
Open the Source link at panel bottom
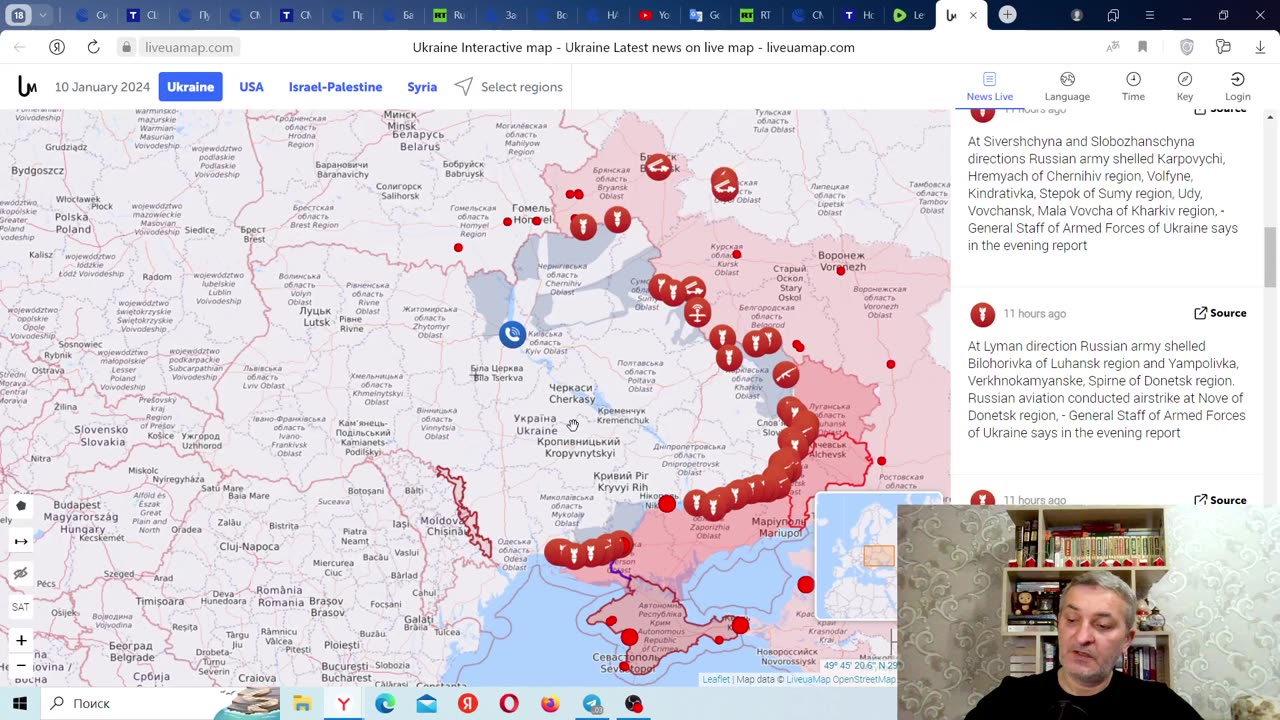(x=1220, y=500)
